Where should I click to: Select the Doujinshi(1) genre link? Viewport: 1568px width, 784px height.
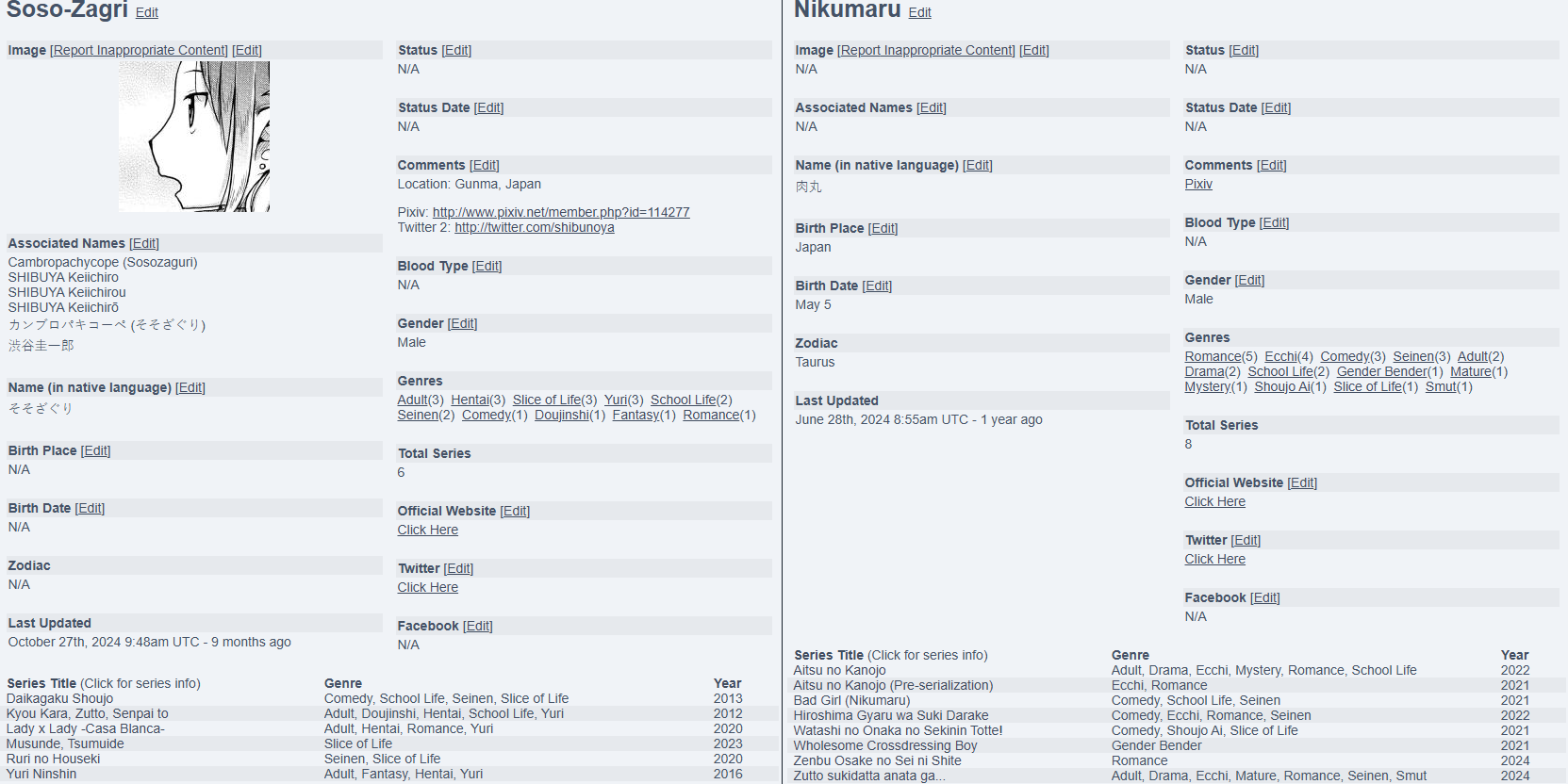click(x=570, y=415)
